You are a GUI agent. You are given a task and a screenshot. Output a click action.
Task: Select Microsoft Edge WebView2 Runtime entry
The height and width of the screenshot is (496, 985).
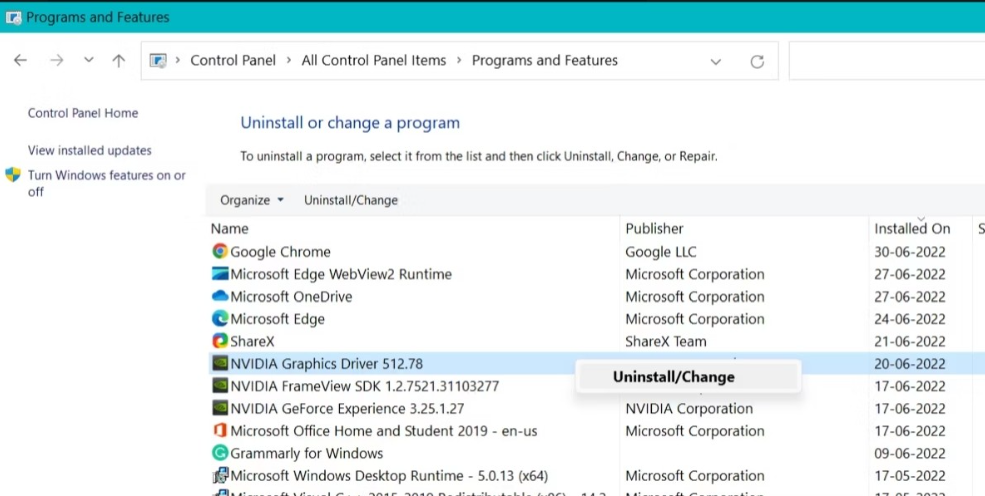point(341,274)
